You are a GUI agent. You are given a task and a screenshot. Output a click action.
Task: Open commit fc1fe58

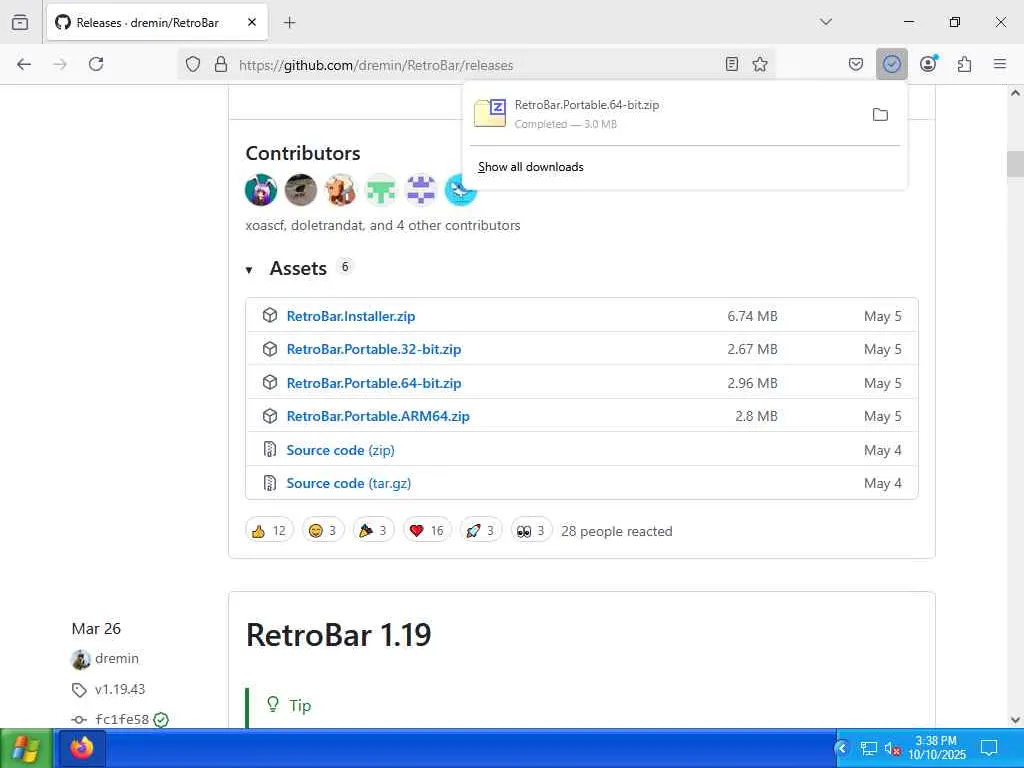pyautogui.click(x=121, y=720)
